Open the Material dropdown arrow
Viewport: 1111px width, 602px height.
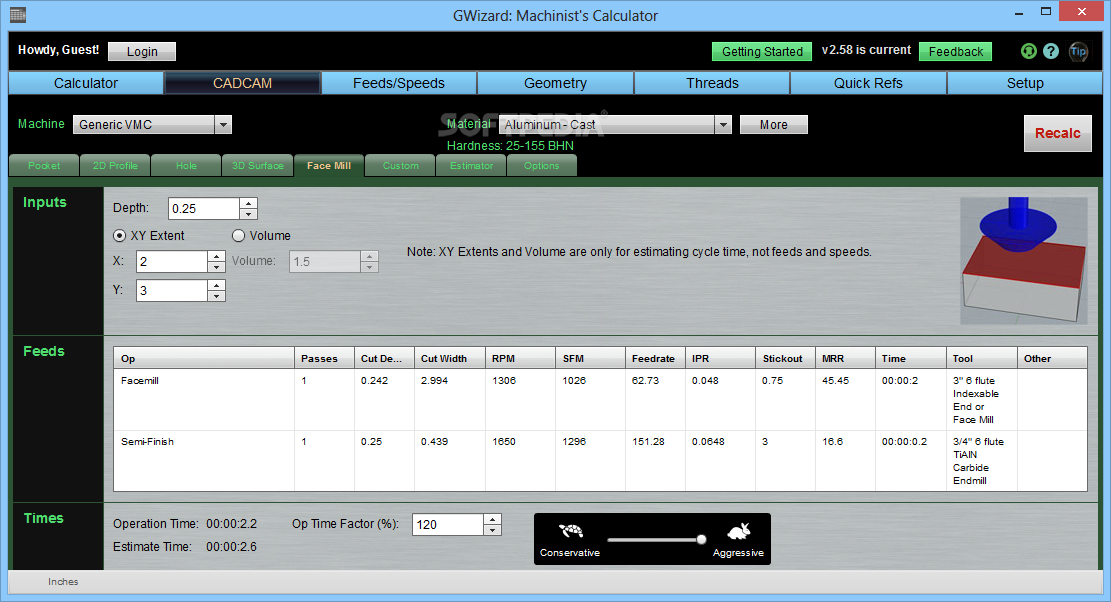(x=723, y=125)
